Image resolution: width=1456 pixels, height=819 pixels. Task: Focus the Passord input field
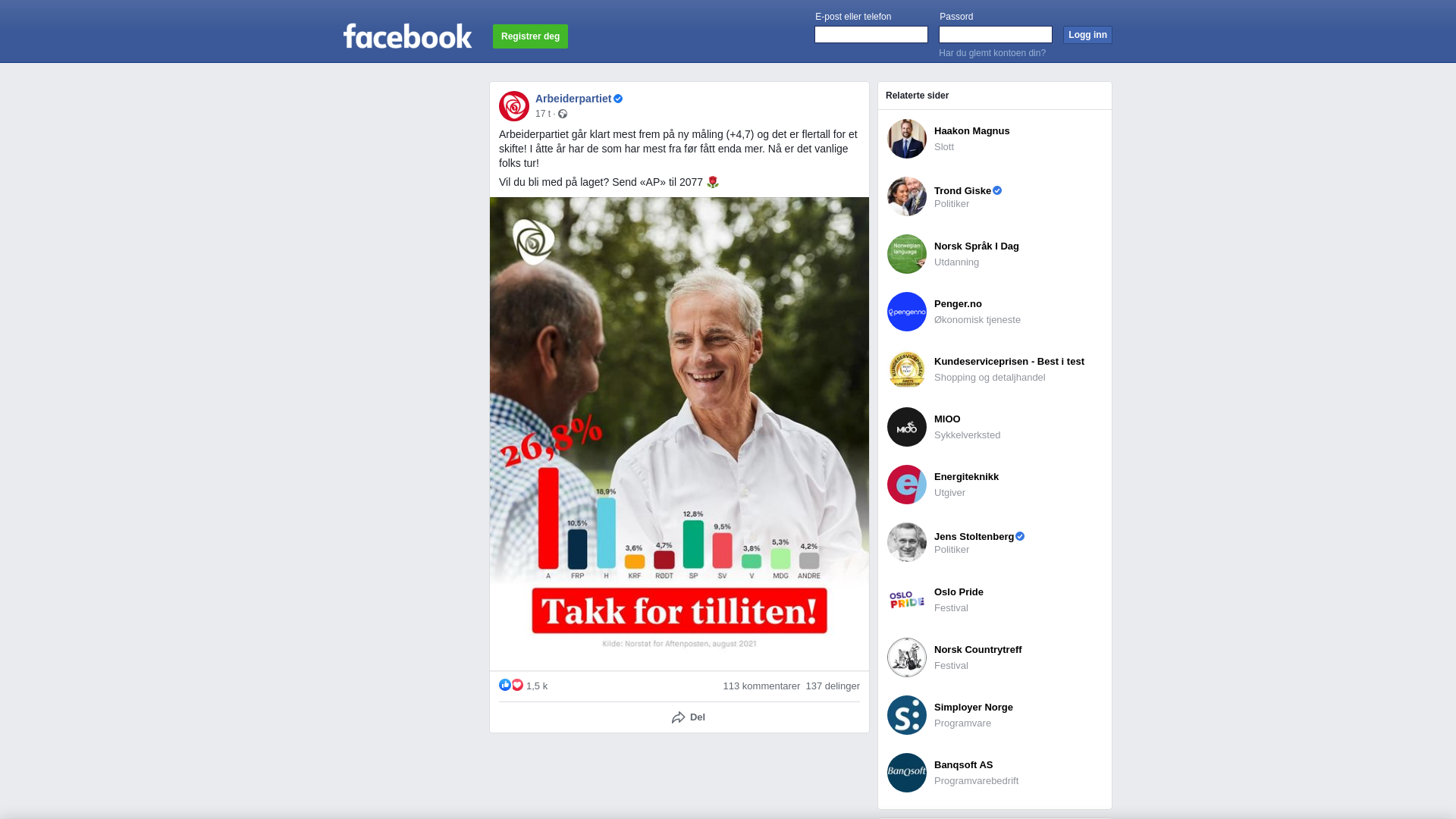point(996,35)
